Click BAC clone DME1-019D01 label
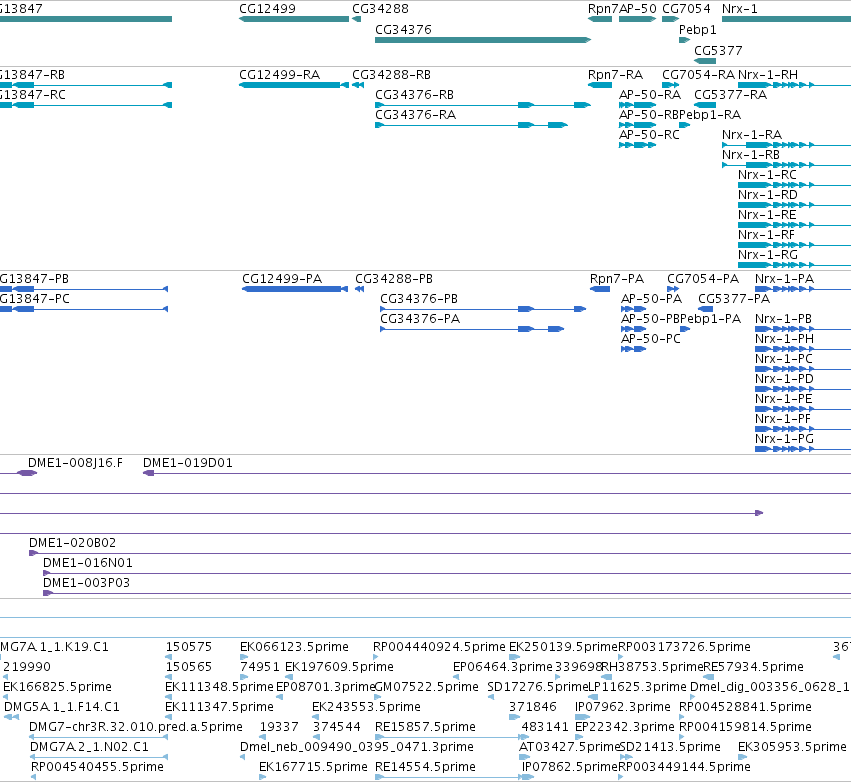Image resolution: width=851 pixels, height=782 pixels. point(188,463)
